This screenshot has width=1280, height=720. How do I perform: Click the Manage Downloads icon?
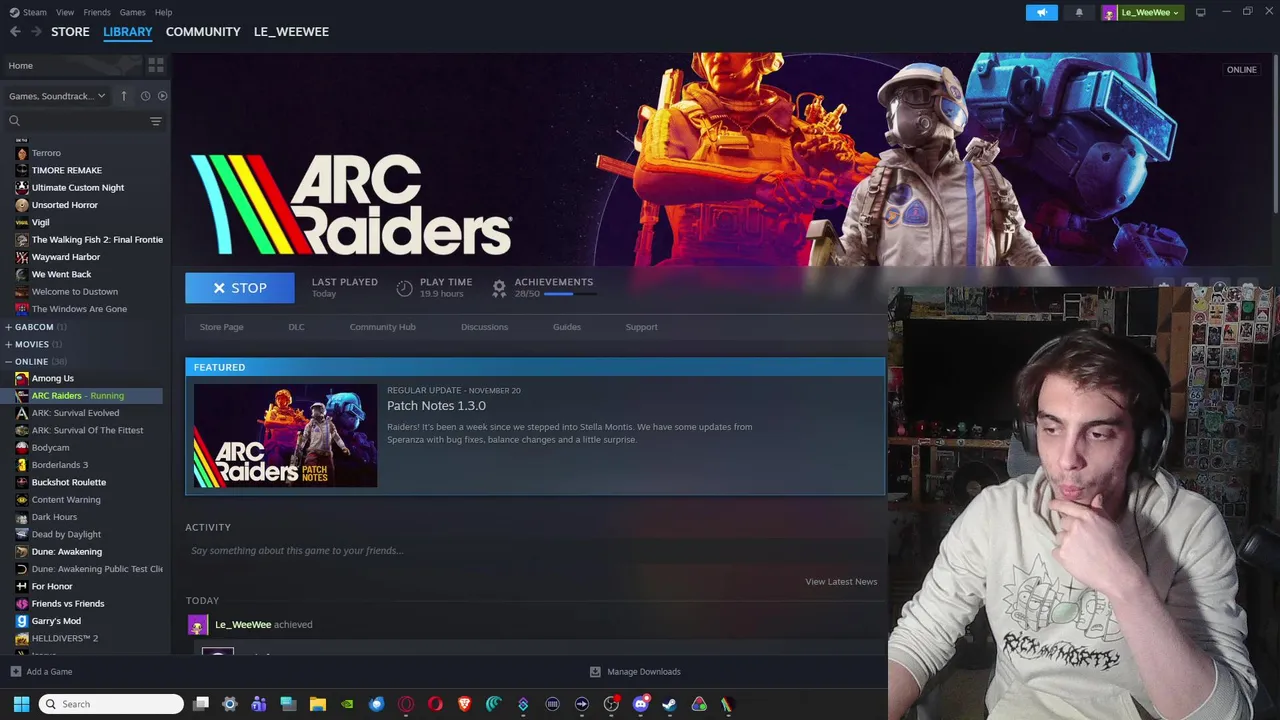pos(595,671)
